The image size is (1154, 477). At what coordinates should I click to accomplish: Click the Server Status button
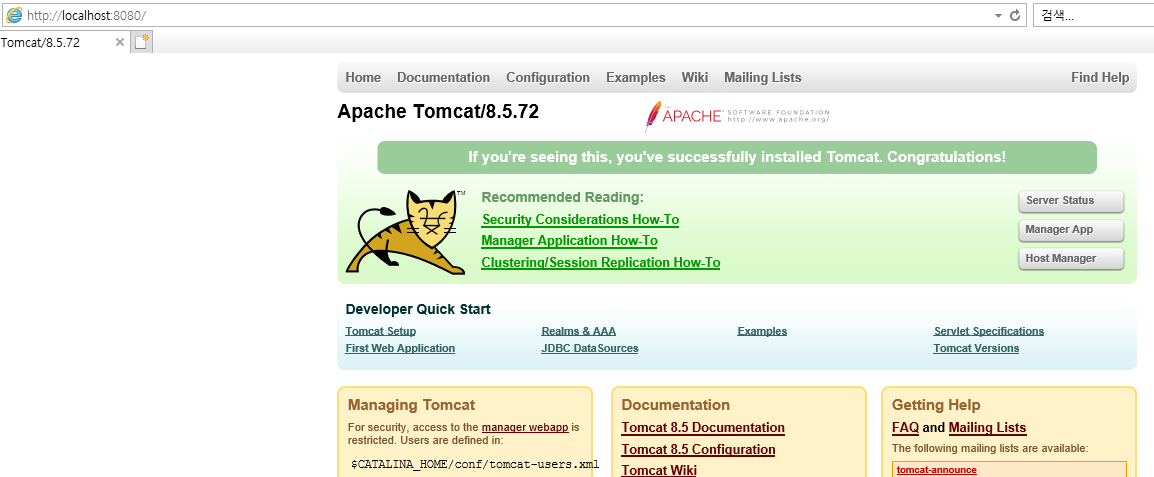pyautogui.click(x=1071, y=201)
